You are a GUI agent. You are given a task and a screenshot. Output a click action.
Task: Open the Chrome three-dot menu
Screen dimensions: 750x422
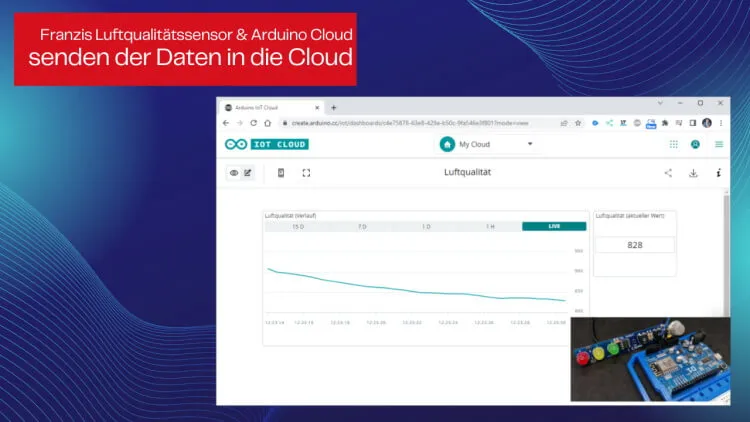721,123
